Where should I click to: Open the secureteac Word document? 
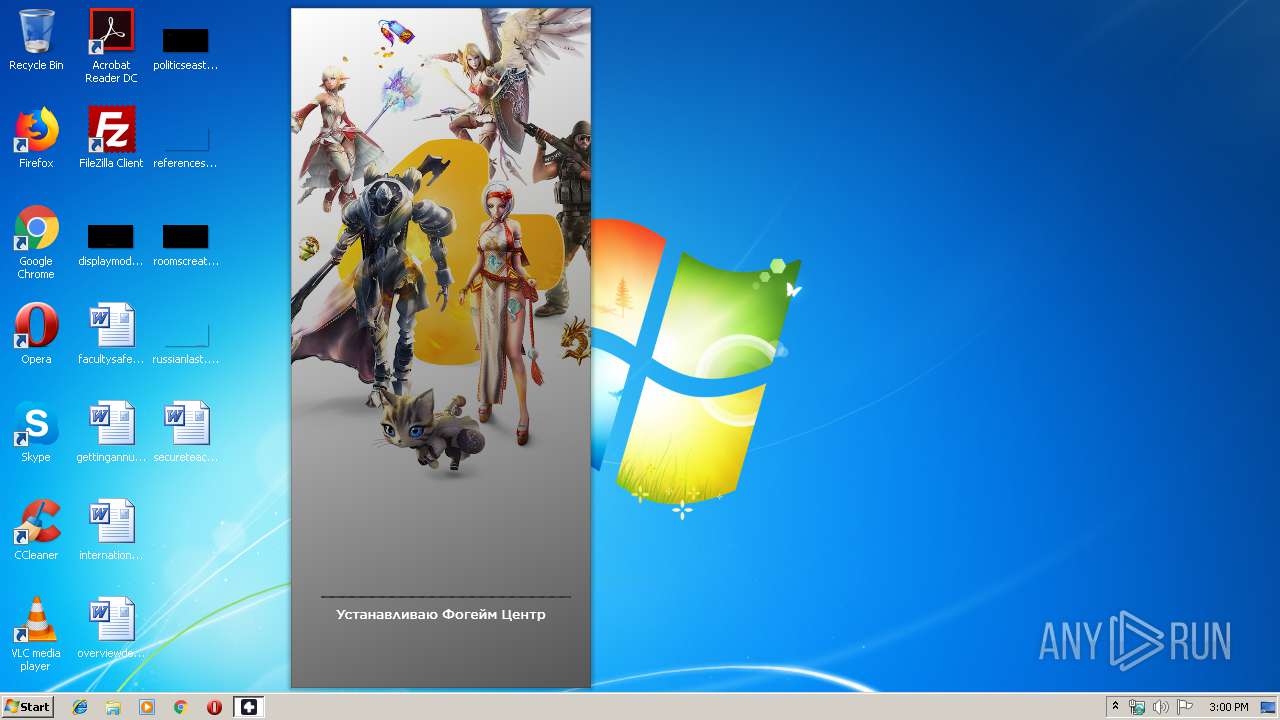click(x=186, y=432)
